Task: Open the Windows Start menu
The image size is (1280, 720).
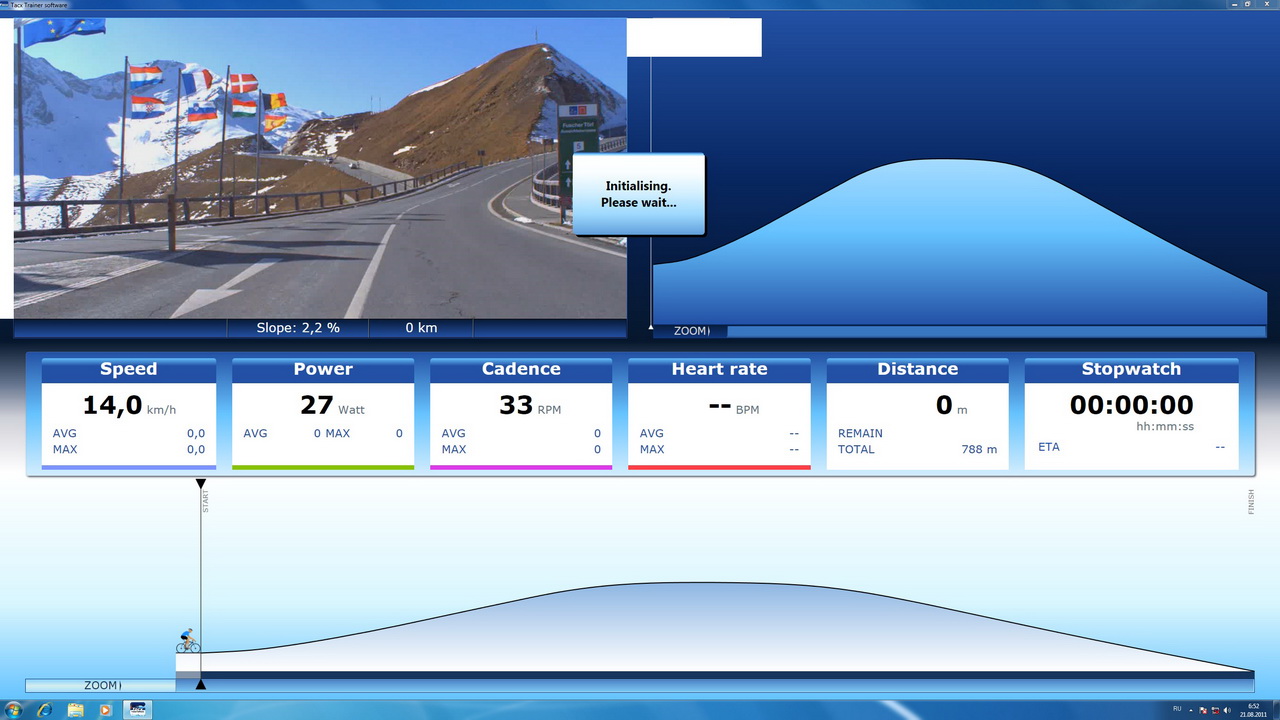Action: (14, 710)
